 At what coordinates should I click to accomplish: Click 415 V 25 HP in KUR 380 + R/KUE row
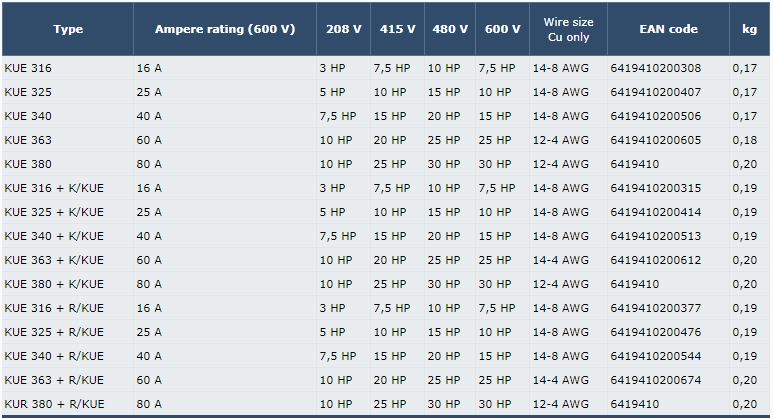click(x=390, y=404)
